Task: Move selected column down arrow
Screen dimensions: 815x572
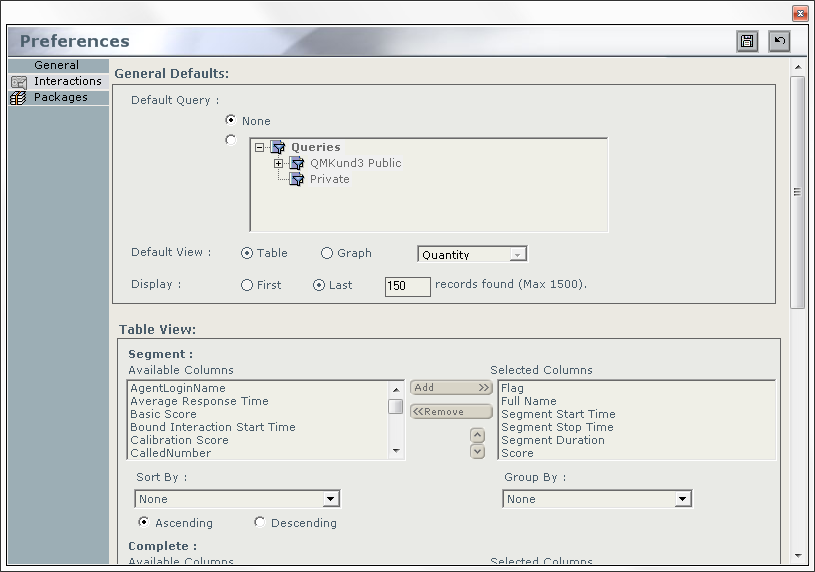Action: (477, 451)
